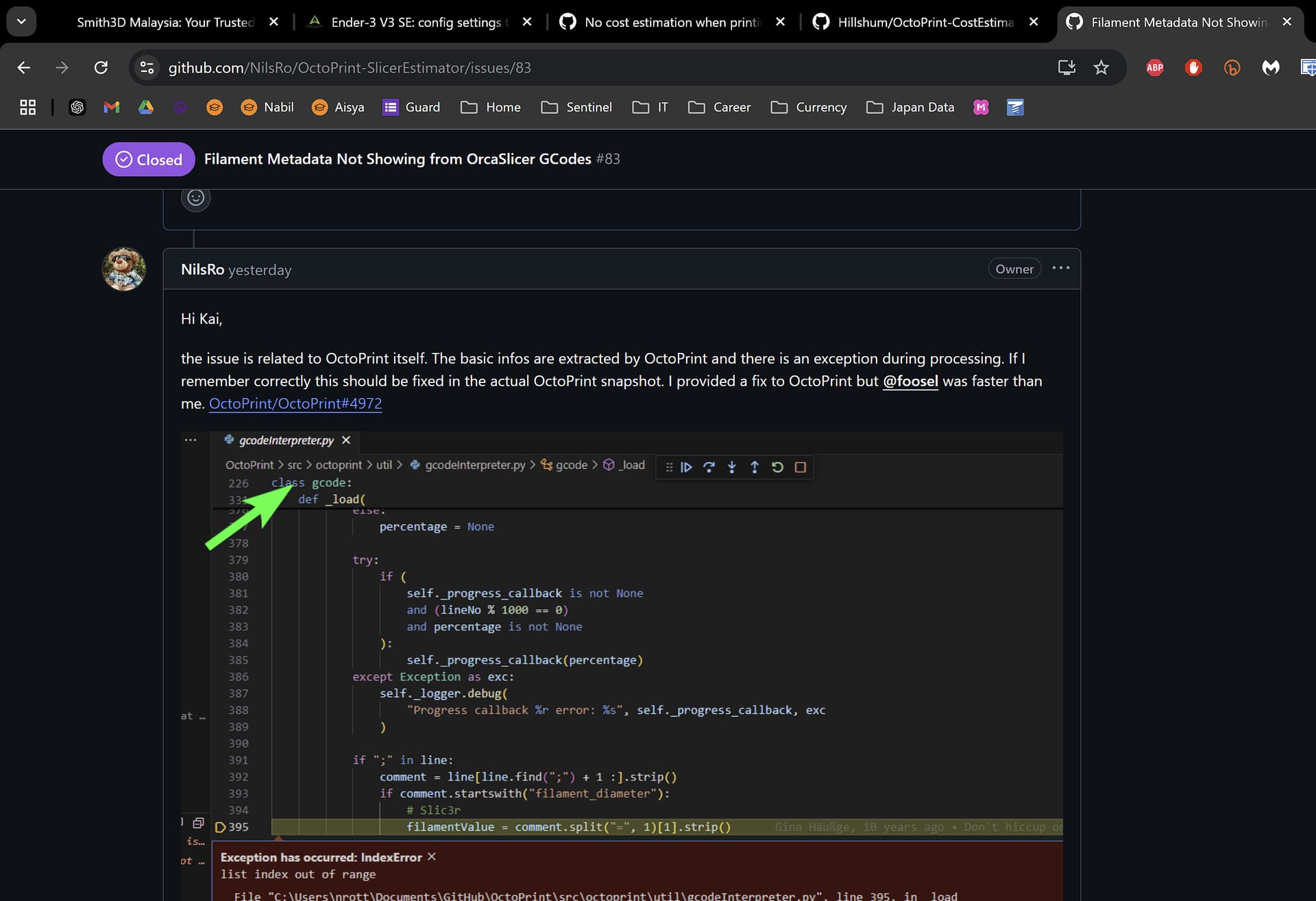Expand the Currency bookmarks folder

tap(809, 108)
